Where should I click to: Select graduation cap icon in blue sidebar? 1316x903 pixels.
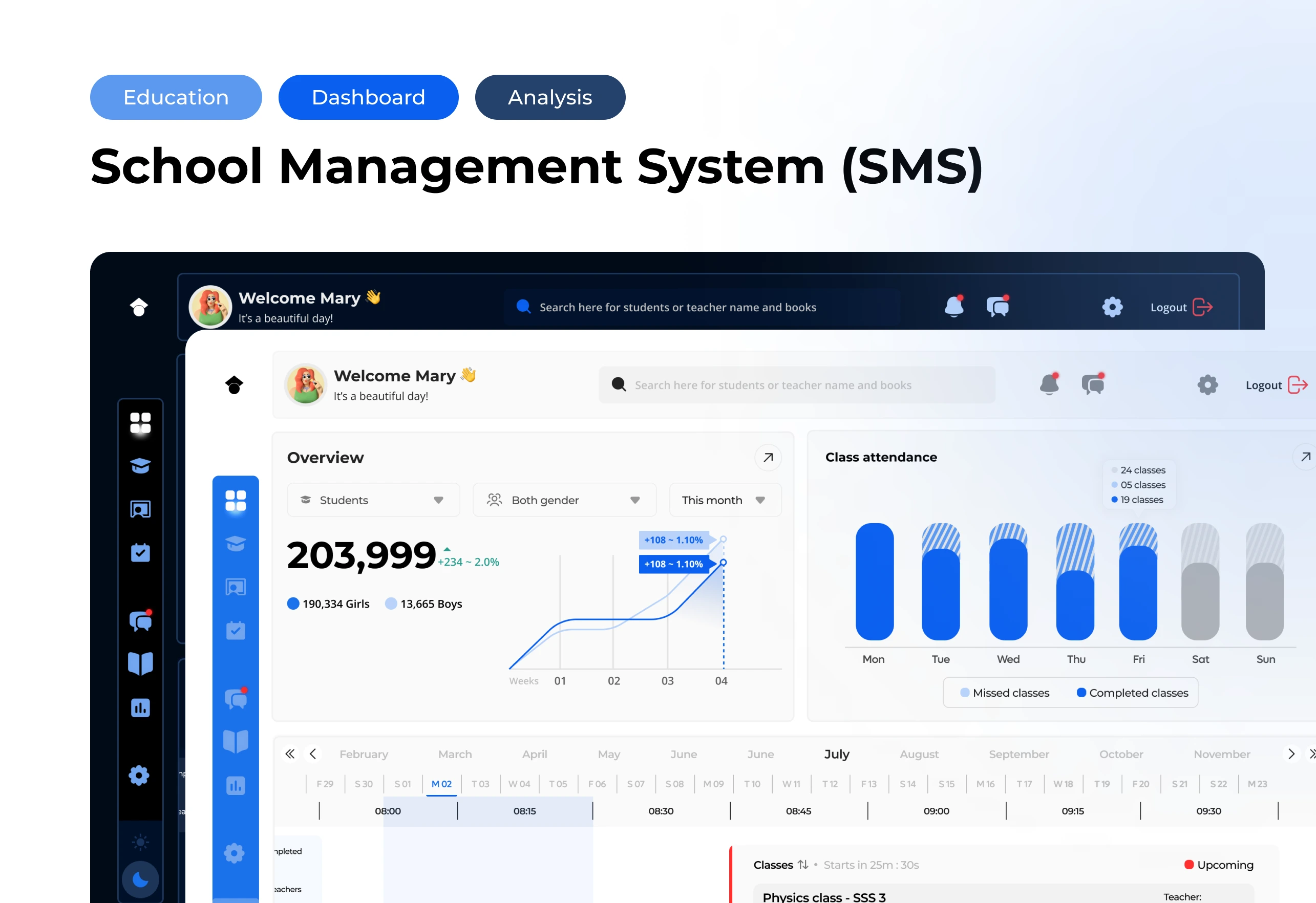point(236,544)
